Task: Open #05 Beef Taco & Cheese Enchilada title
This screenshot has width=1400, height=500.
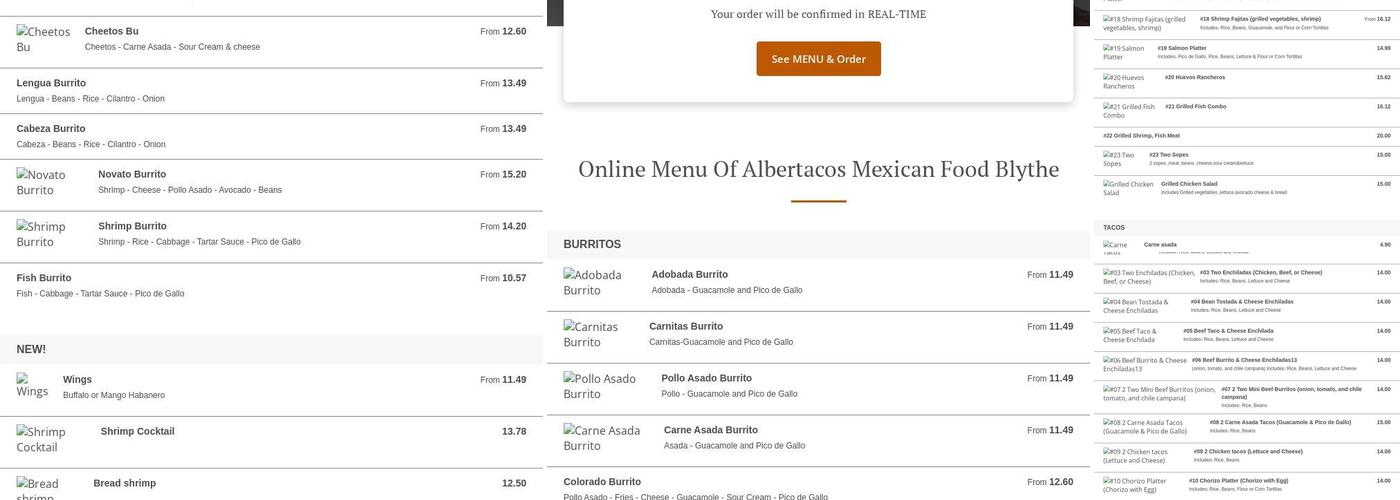Action: pyautogui.click(x=1228, y=330)
